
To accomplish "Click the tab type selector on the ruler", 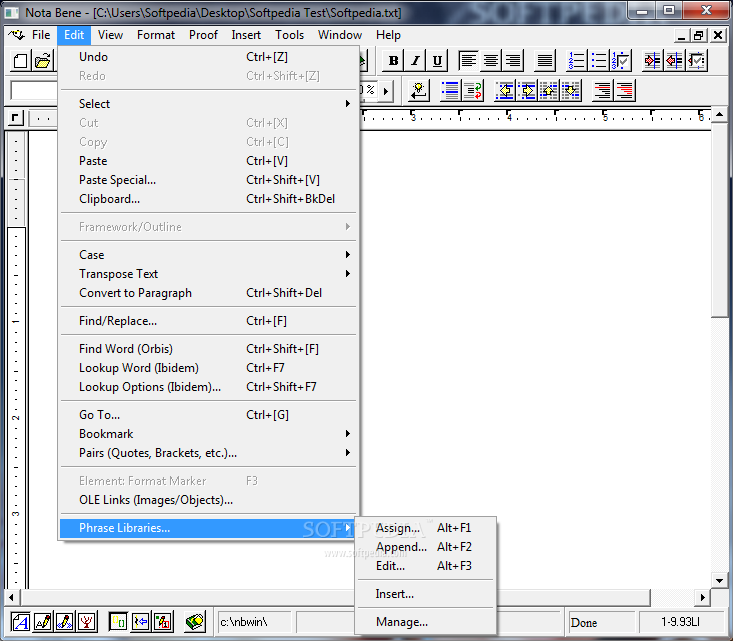I will [x=15, y=118].
